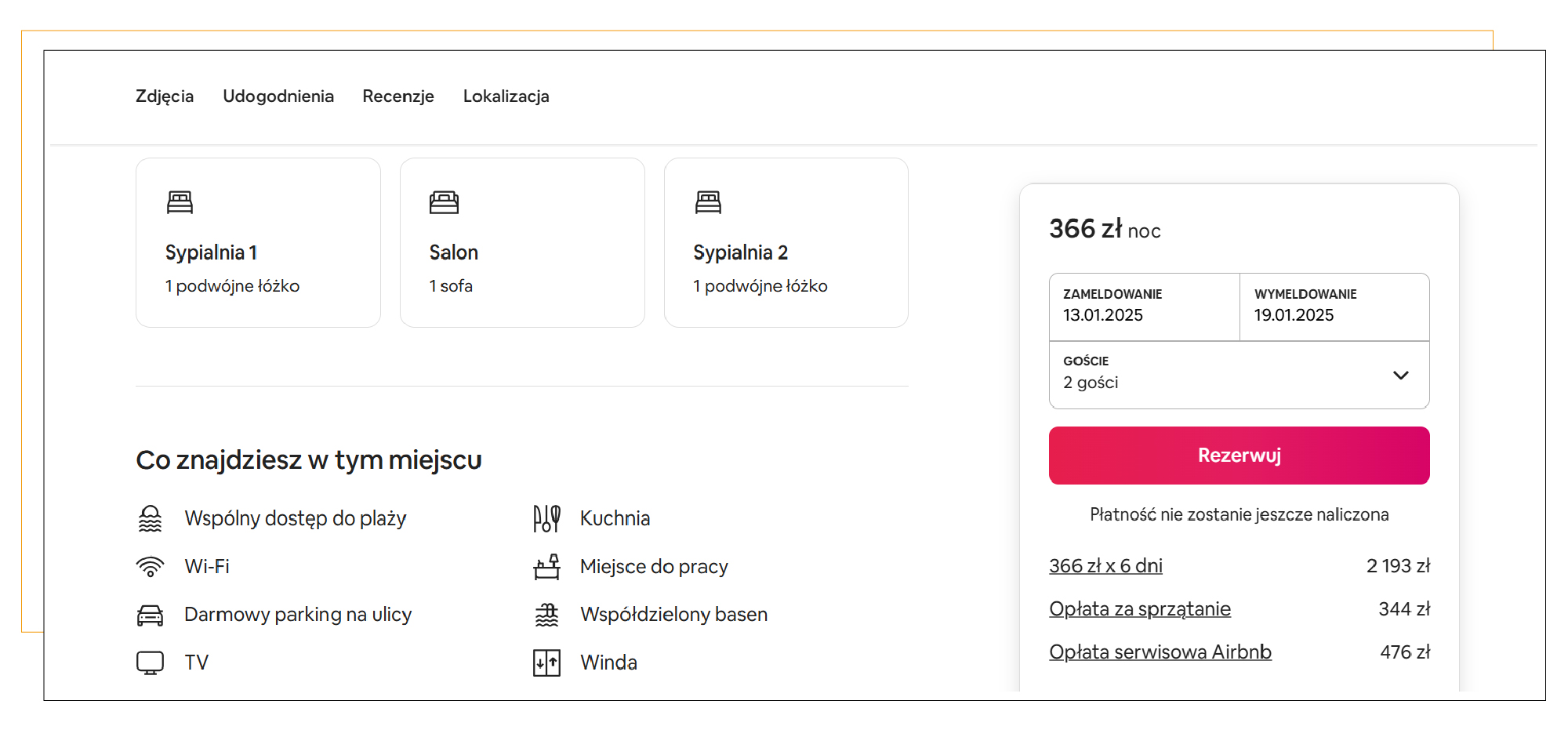This screenshot has width=1568, height=737.
Task: Click the 344 zł cleaning fee amount
Action: [1404, 609]
